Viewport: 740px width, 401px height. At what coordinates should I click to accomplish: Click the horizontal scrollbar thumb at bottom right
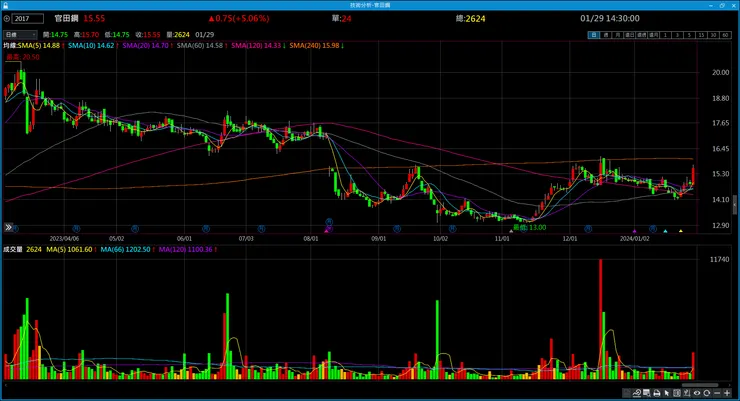pyautogui.click(x=699, y=385)
